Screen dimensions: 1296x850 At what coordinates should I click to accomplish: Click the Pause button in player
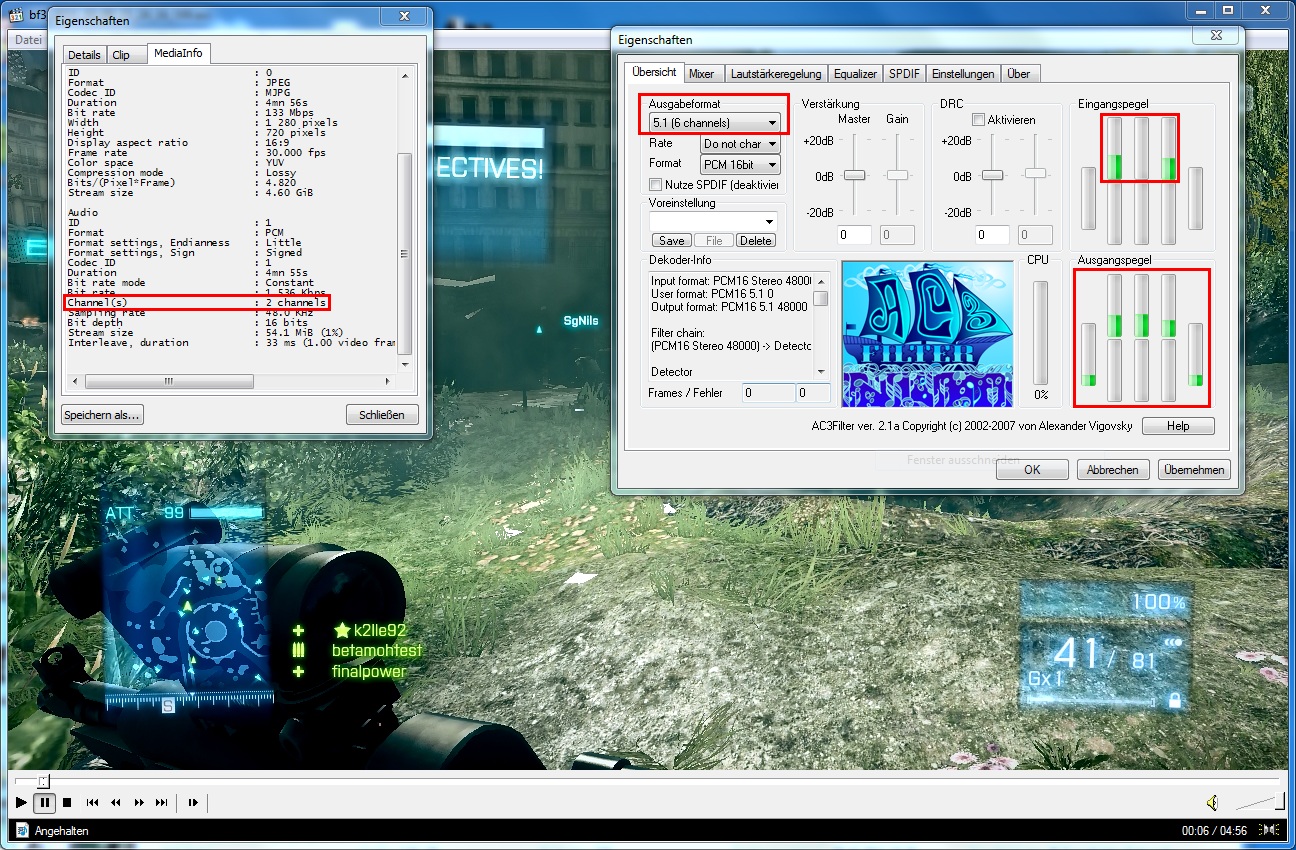[45, 802]
